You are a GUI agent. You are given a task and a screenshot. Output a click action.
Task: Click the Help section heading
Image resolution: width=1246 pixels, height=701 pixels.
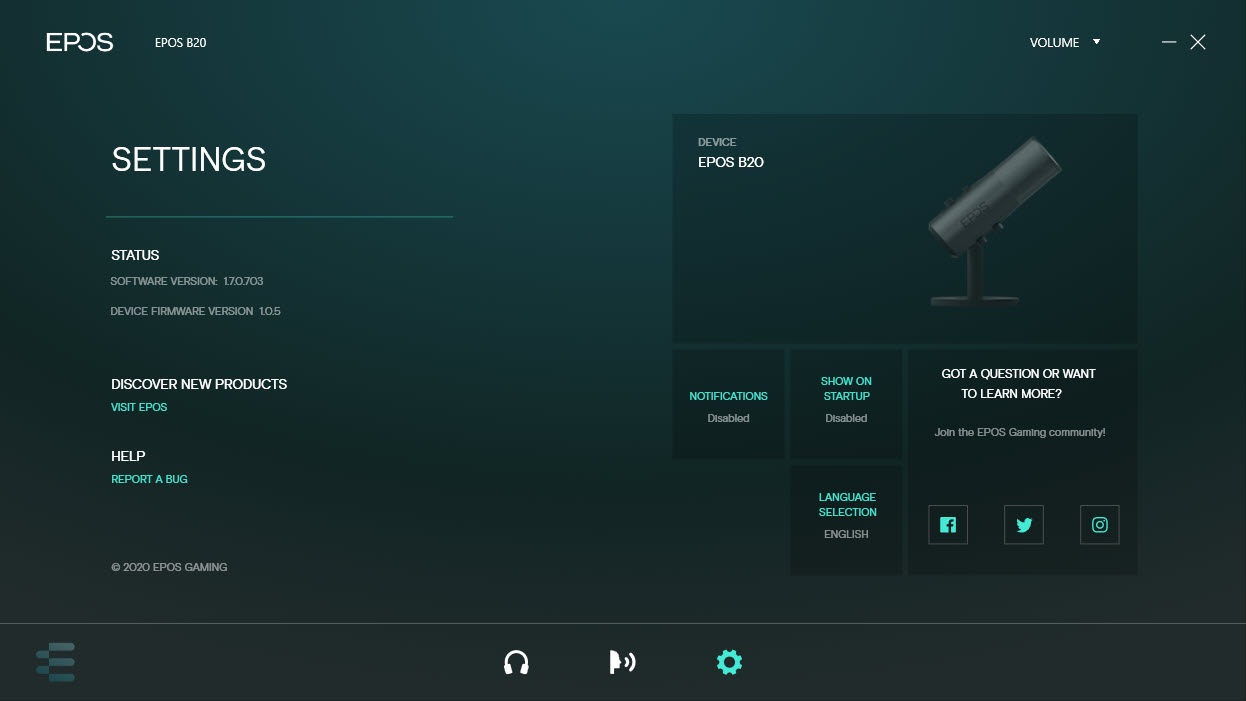[x=128, y=456]
